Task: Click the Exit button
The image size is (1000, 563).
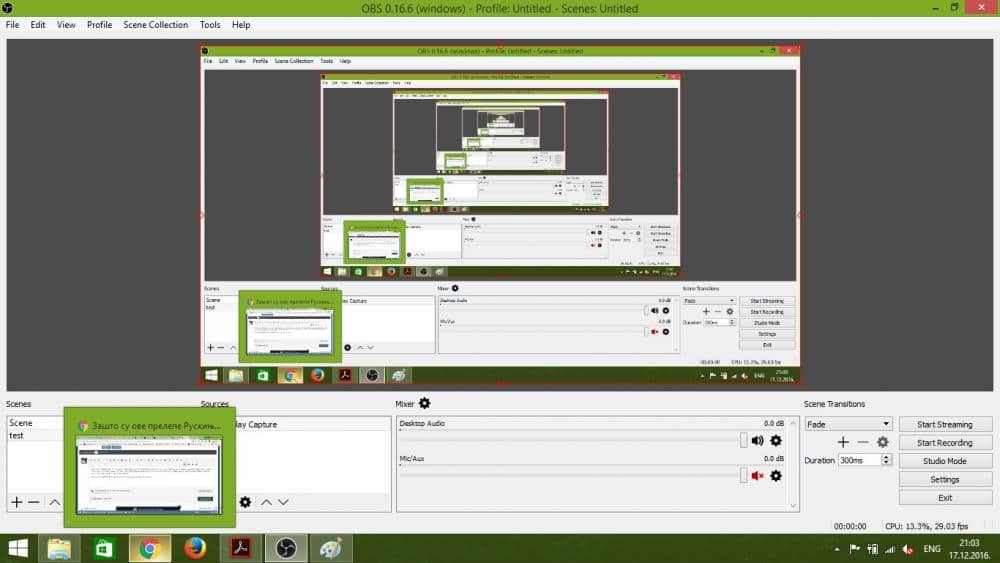Action: pos(945,498)
